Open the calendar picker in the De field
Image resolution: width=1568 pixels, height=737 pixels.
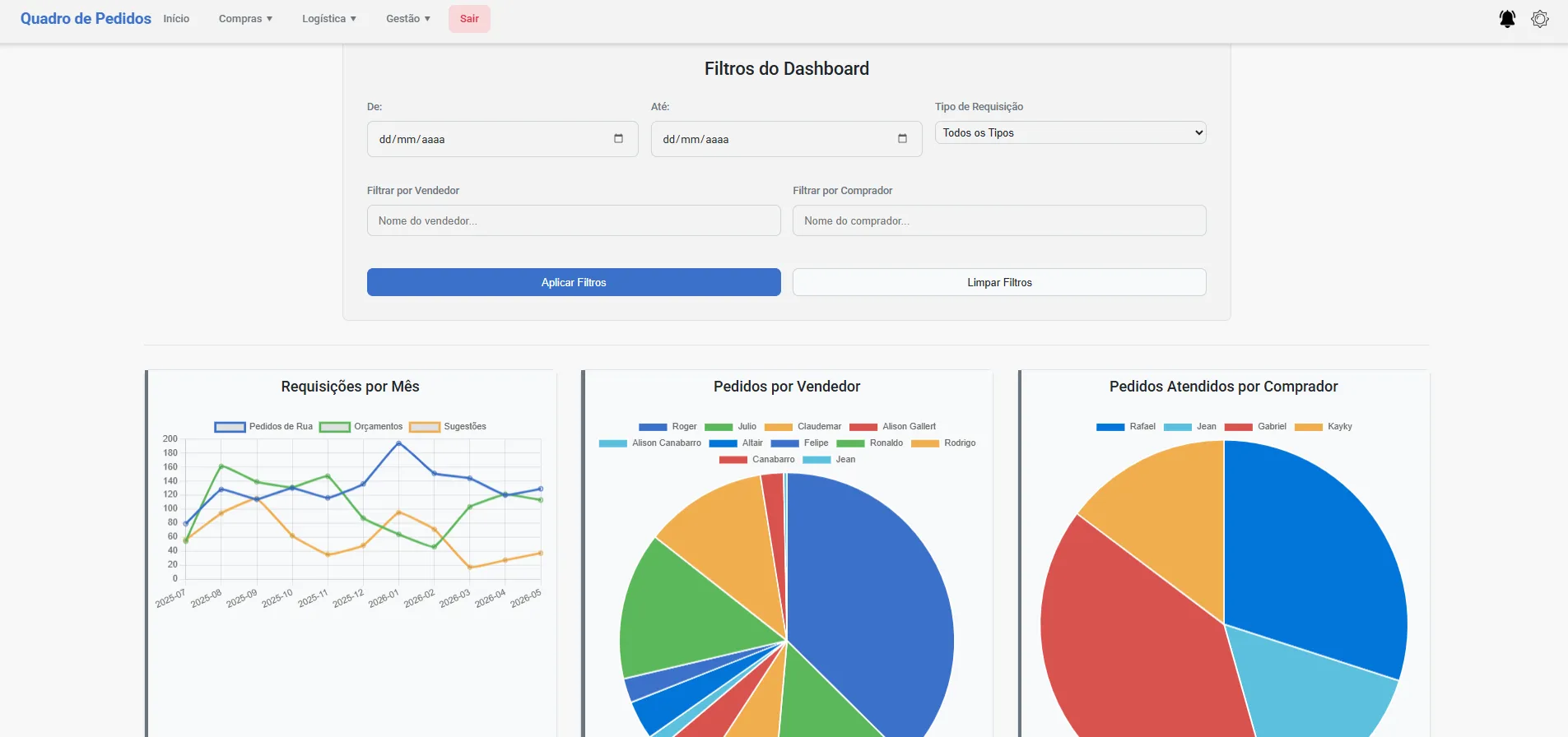(x=618, y=138)
